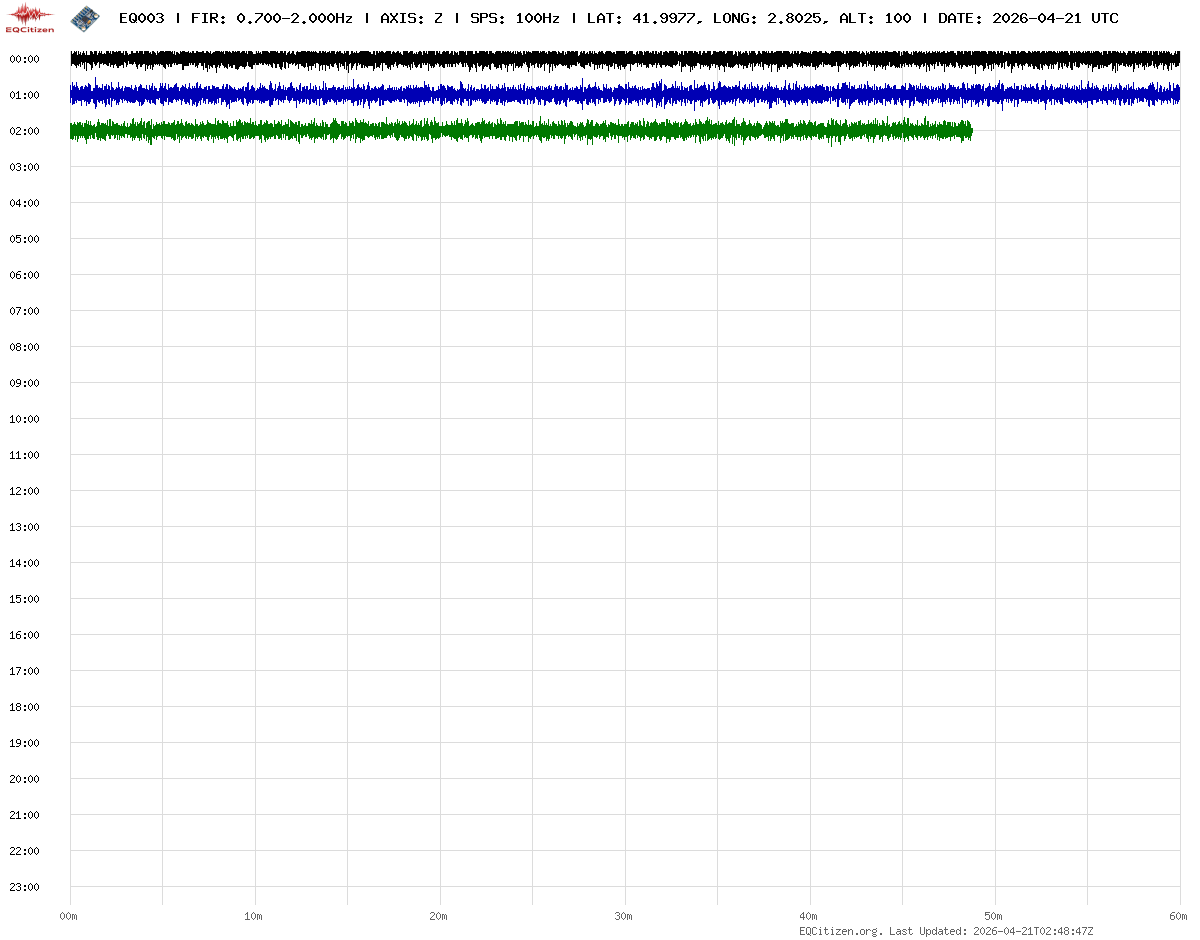Click the AXIS: Z header label

(x=411, y=19)
